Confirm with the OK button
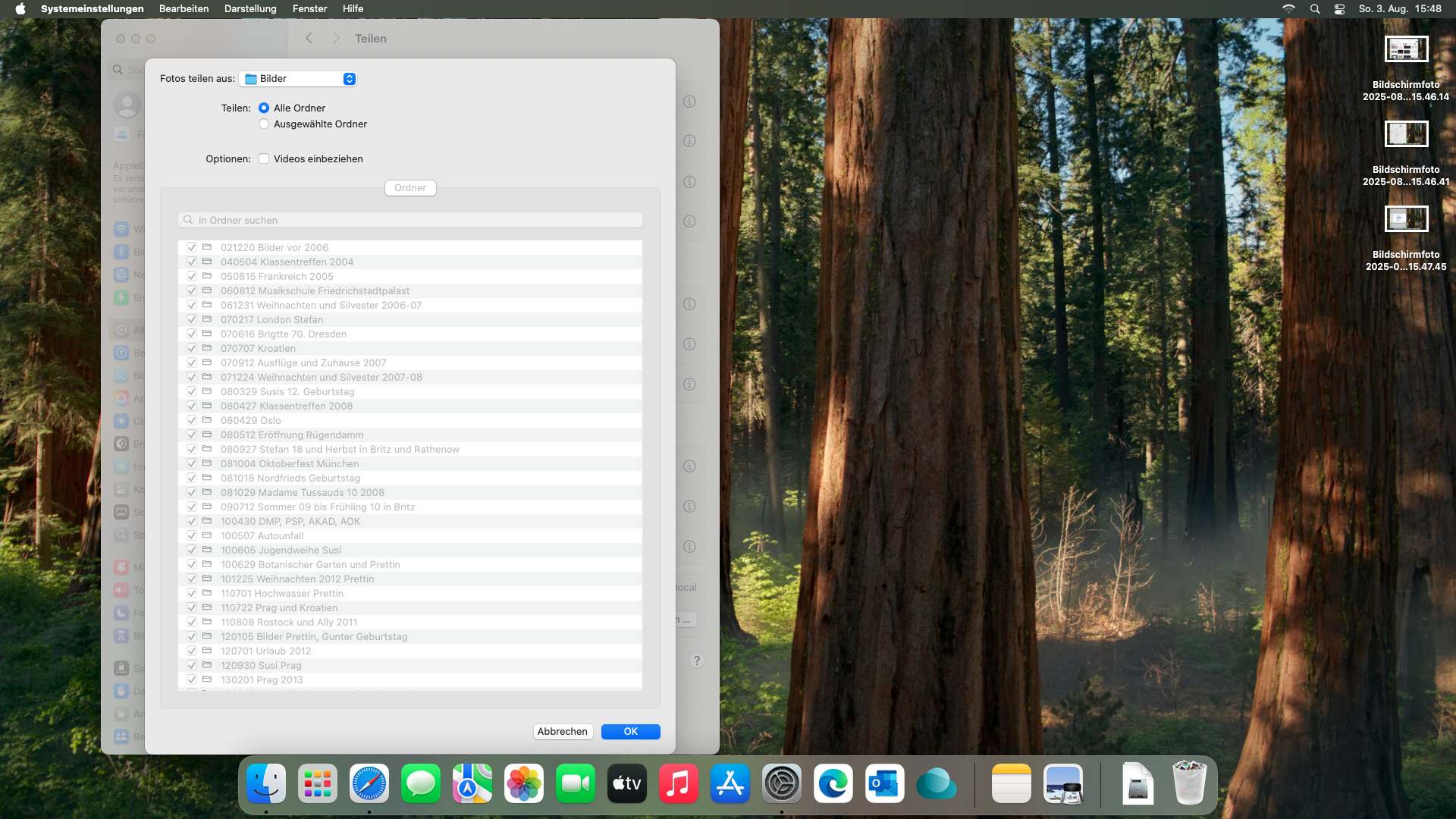1456x819 pixels. click(x=630, y=731)
